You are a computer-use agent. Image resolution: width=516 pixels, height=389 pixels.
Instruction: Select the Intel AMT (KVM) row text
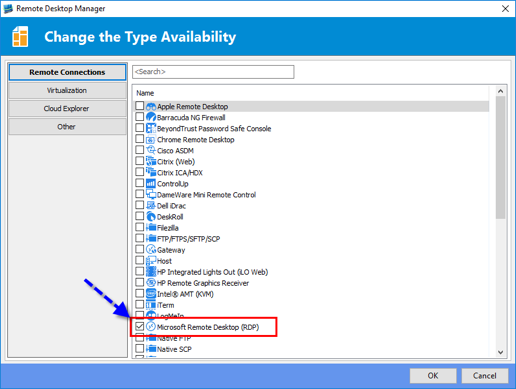185,294
